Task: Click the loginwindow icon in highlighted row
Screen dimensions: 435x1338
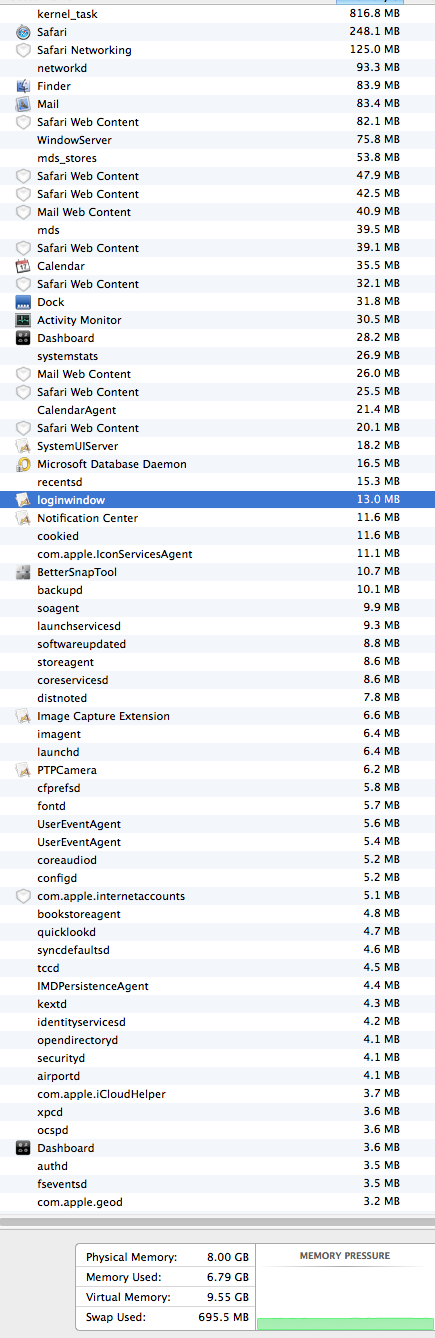Action: click(24, 500)
